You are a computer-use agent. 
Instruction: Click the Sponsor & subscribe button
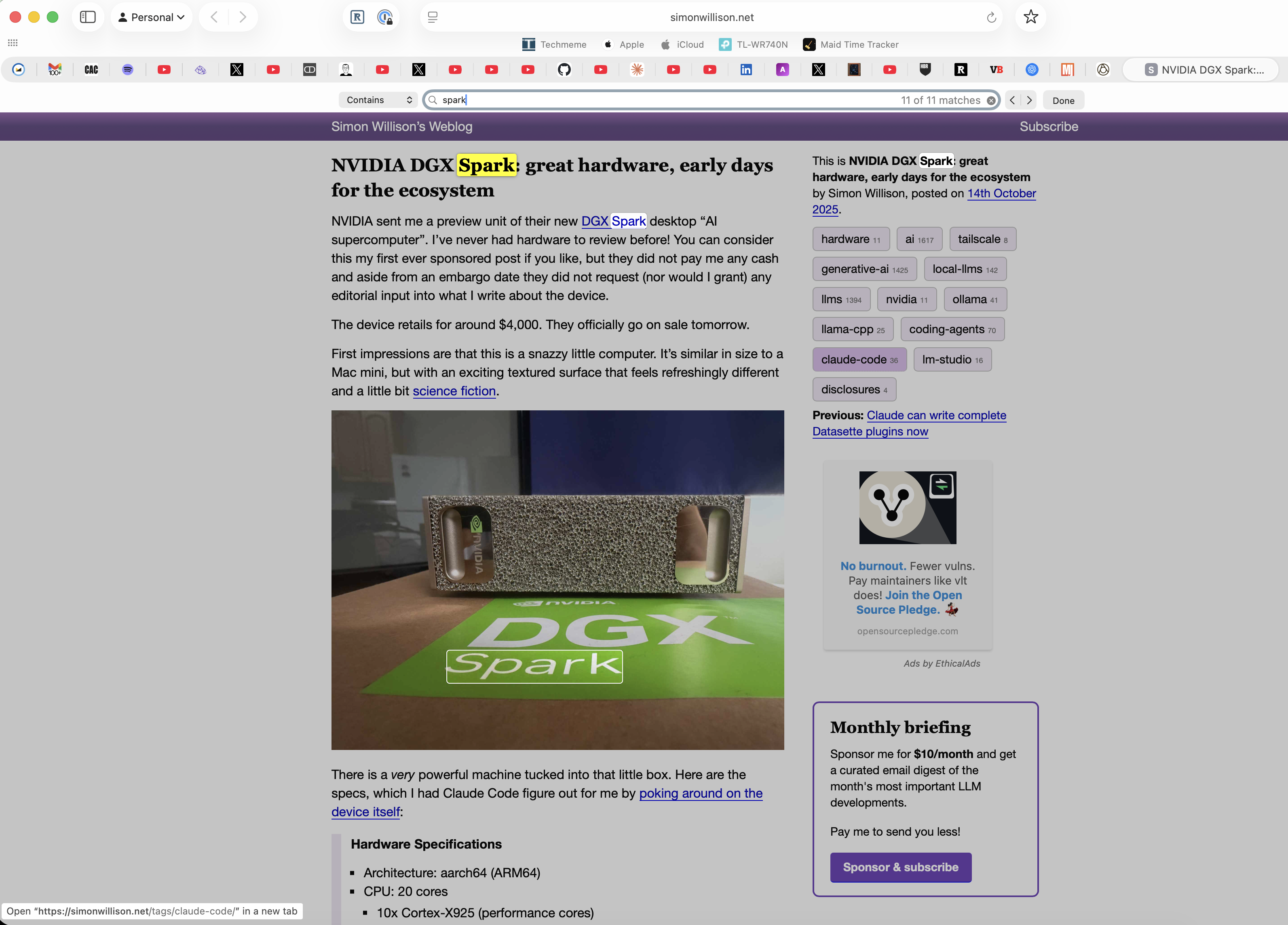tap(901, 867)
